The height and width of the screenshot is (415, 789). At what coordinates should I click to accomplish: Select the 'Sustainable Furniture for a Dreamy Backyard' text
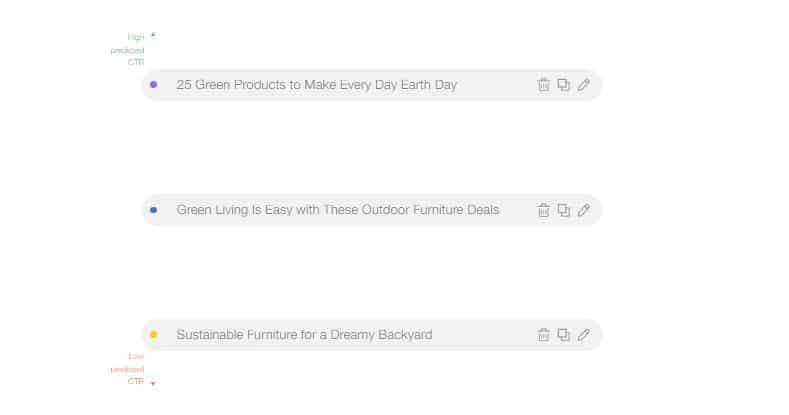coord(304,335)
